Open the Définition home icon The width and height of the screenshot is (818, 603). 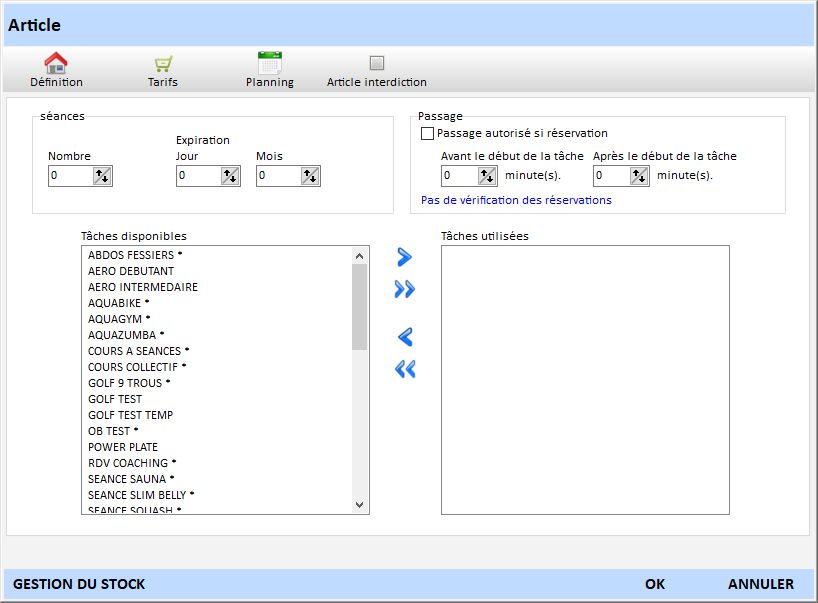click(56, 64)
